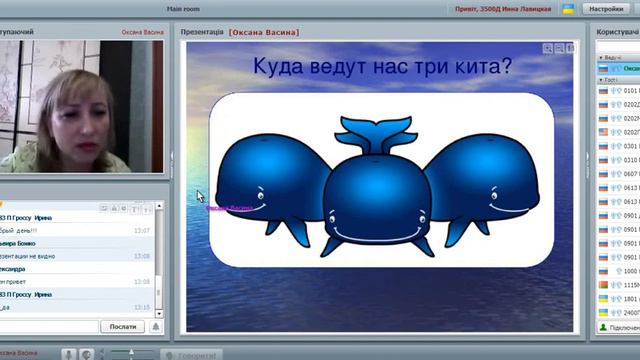640x360 pixels.
Task: Select guest row starting with 0301
Action: point(618,146)
